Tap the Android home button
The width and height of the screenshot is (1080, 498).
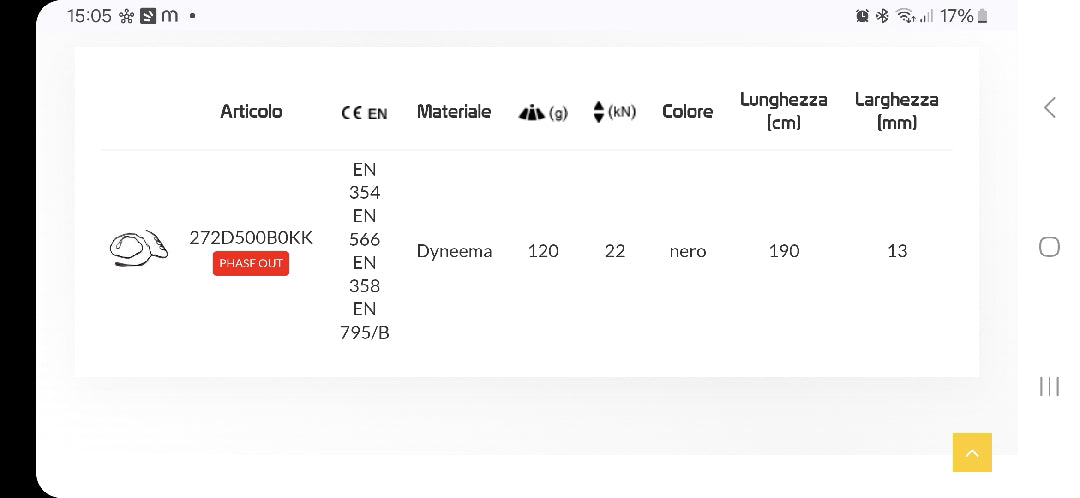(x=1049, y=247)
